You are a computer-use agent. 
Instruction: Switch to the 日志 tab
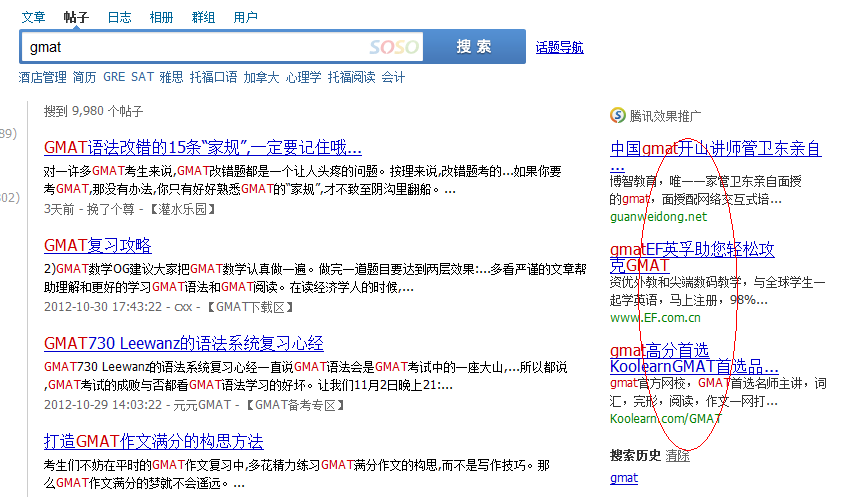point(119,17)
